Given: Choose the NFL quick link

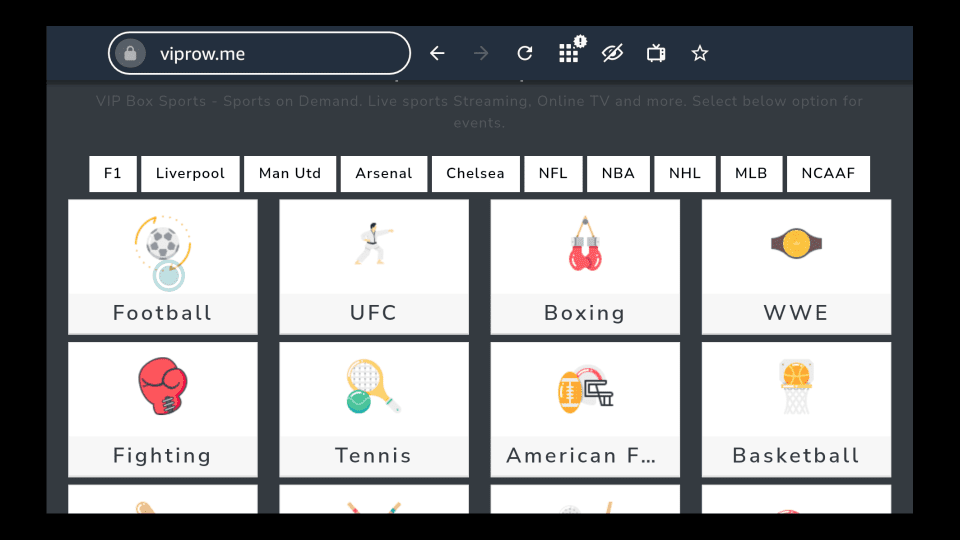Looking at the screenshot, I should point(553,174).
